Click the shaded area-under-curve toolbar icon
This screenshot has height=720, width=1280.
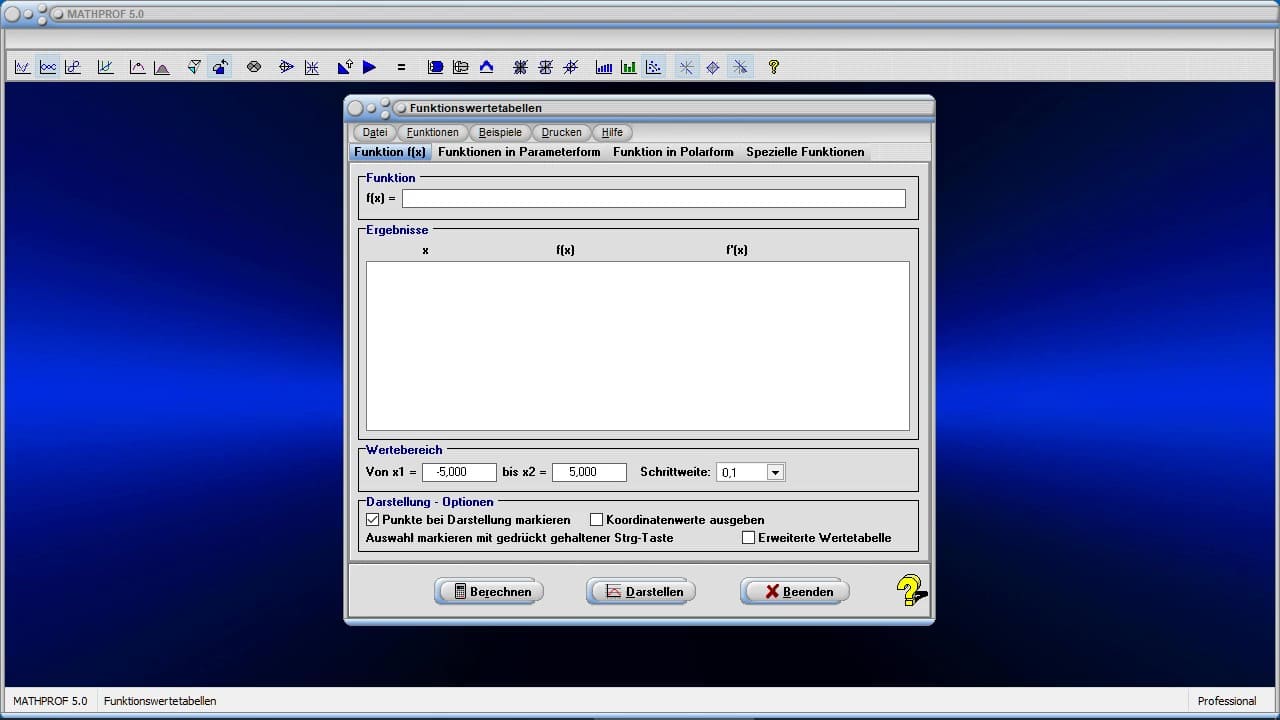coord(162,67)
